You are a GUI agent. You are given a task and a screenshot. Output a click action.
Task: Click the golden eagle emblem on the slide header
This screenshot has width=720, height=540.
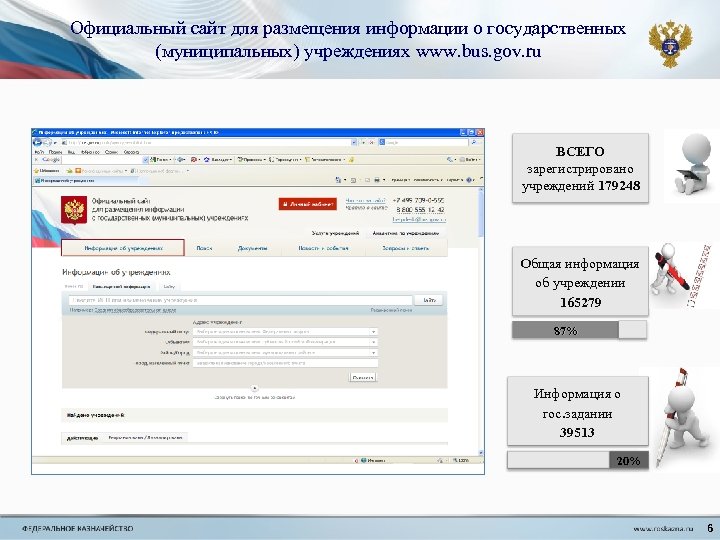pos(670,44)
